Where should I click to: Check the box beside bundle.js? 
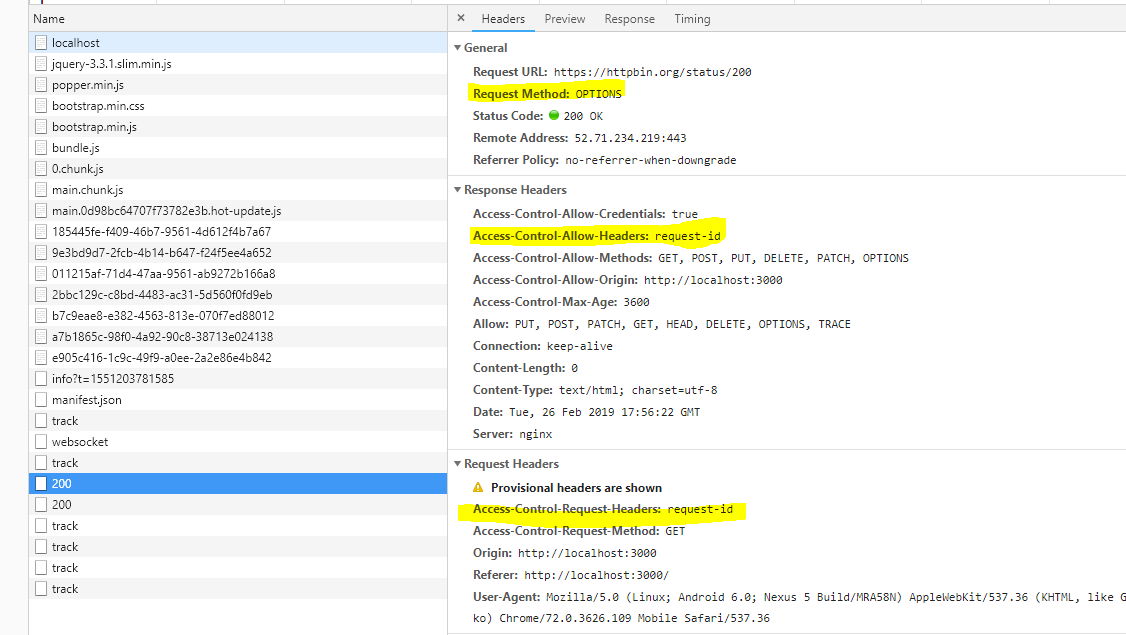pyautogui.click(x=39, y=147)
